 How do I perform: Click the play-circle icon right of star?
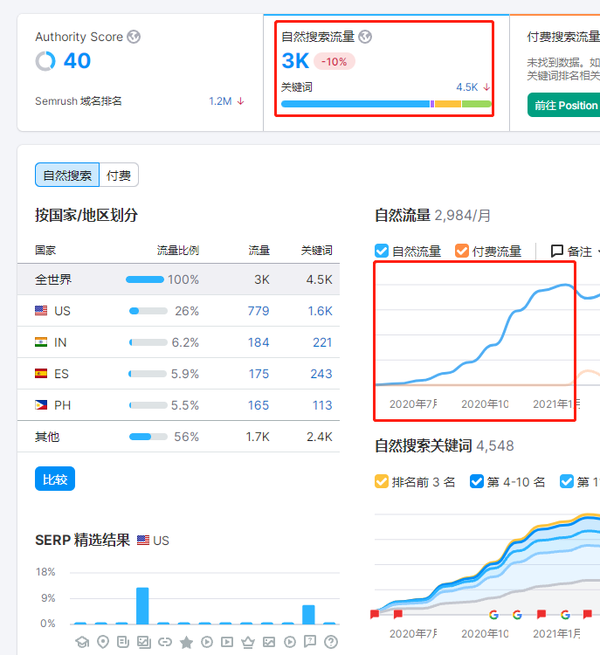tap(207, 642)
